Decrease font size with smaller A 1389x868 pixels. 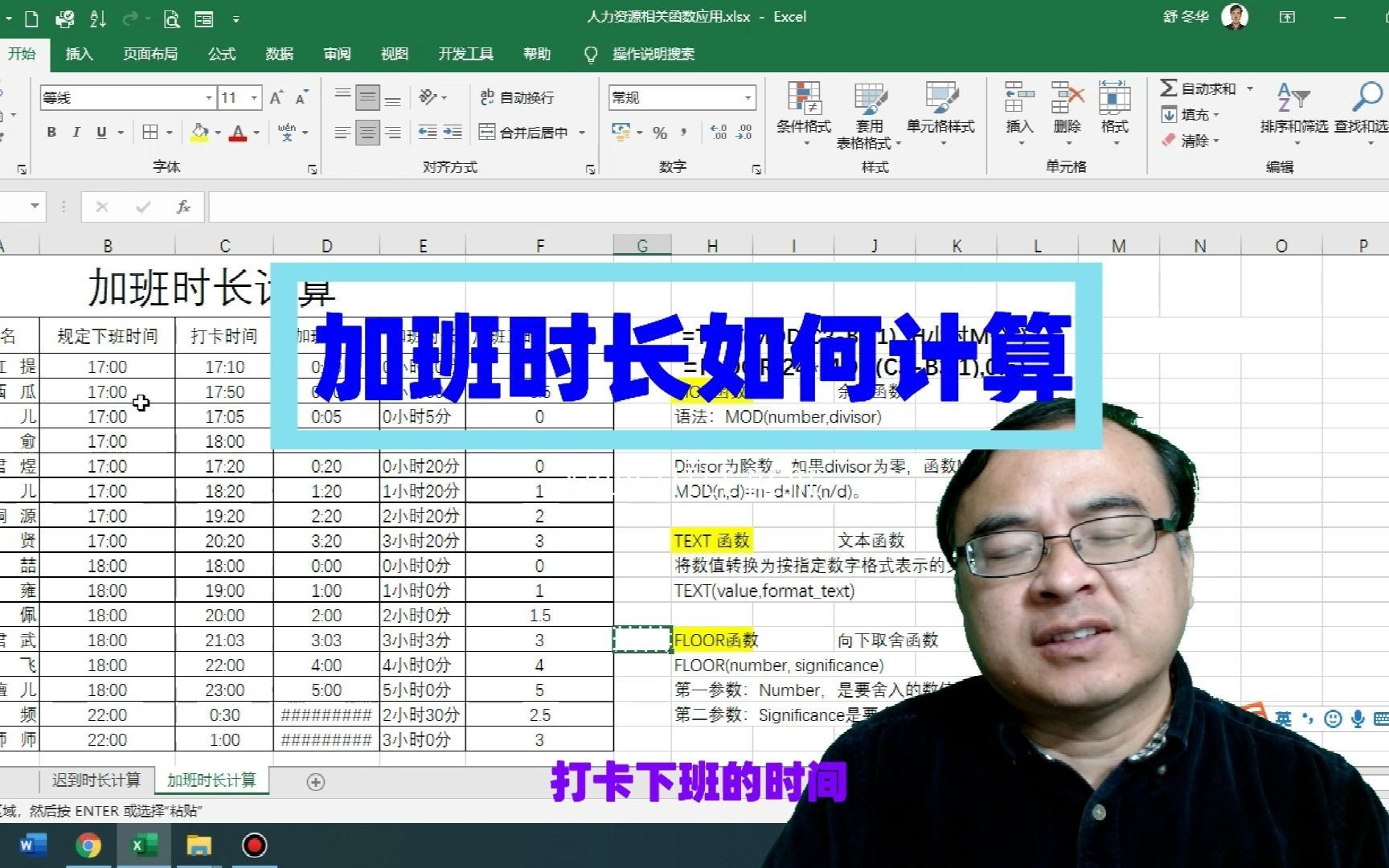click(x=301, y=98)
